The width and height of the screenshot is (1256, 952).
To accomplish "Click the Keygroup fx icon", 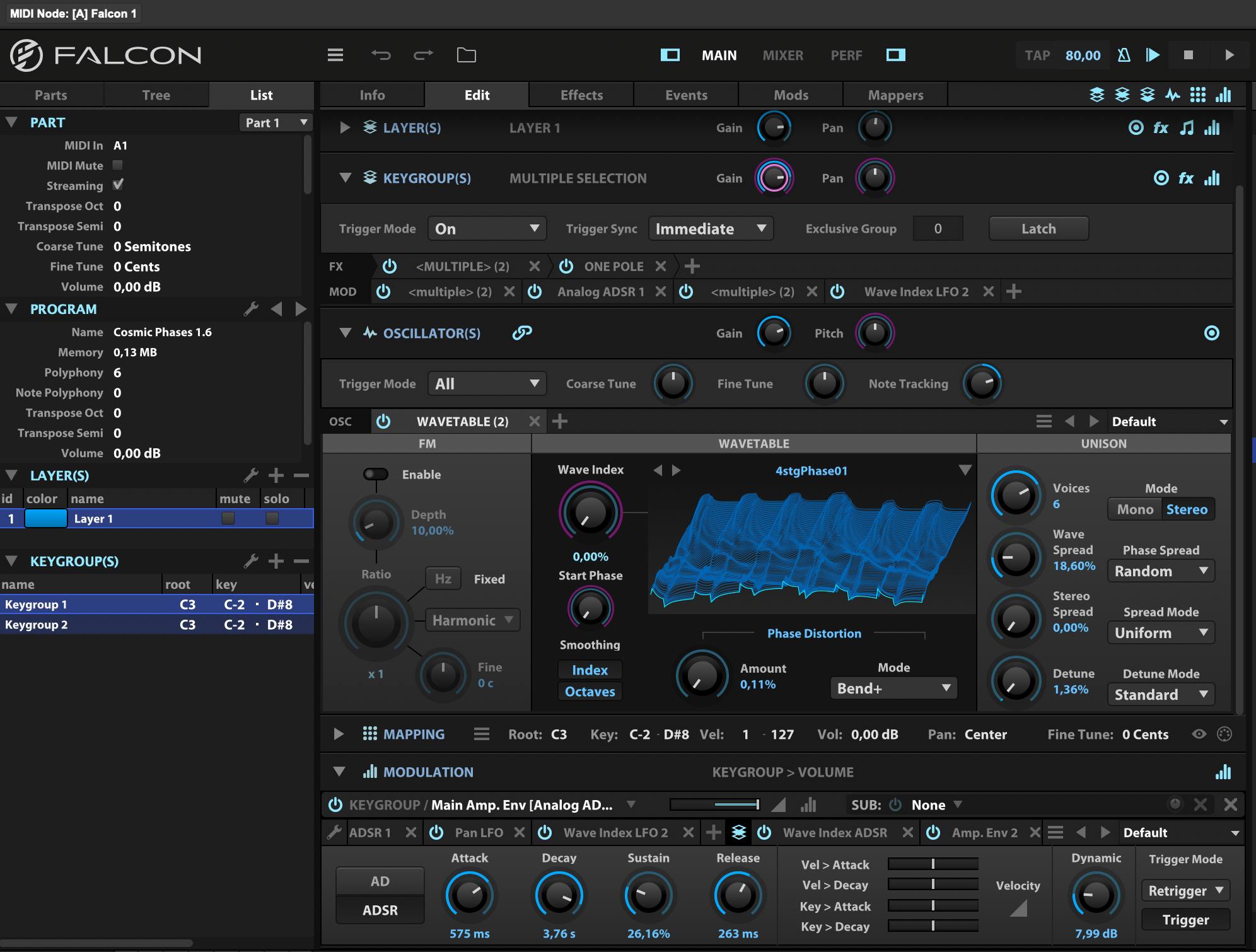I will (x=1186, y=178).
